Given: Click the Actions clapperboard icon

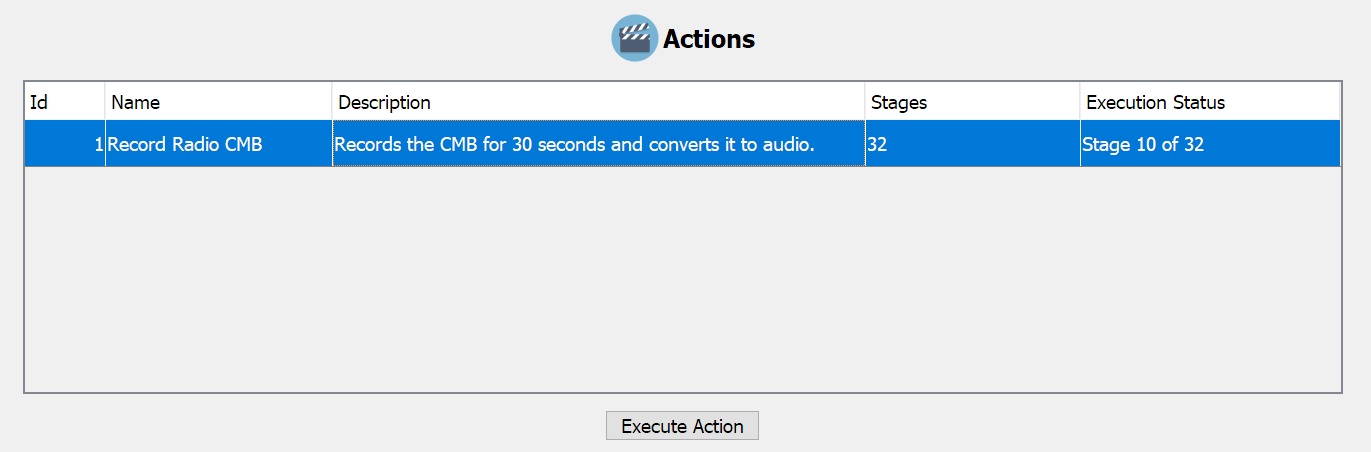Looking at the screenshot, I should coord(634,39).
